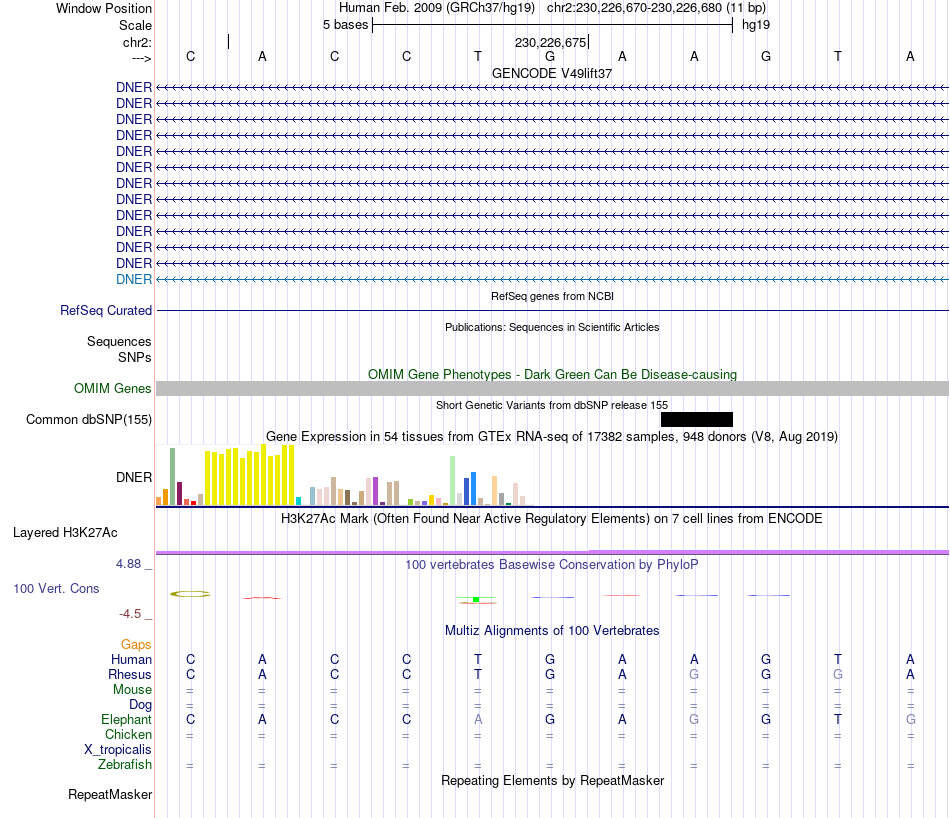Select the Human alignment row label

tap(131, 659)
